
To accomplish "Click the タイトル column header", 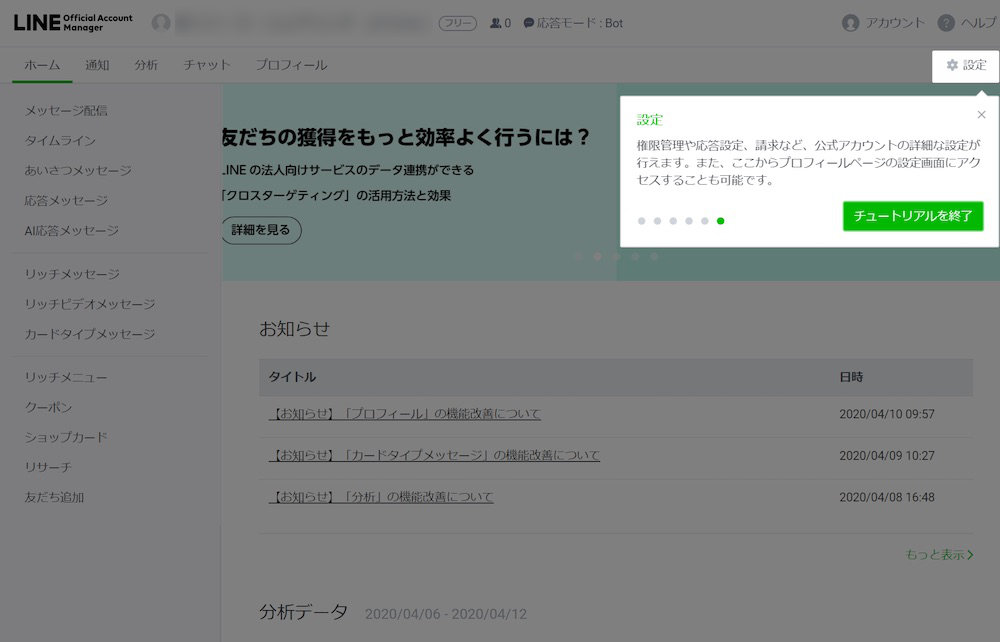I will (292, 377).
